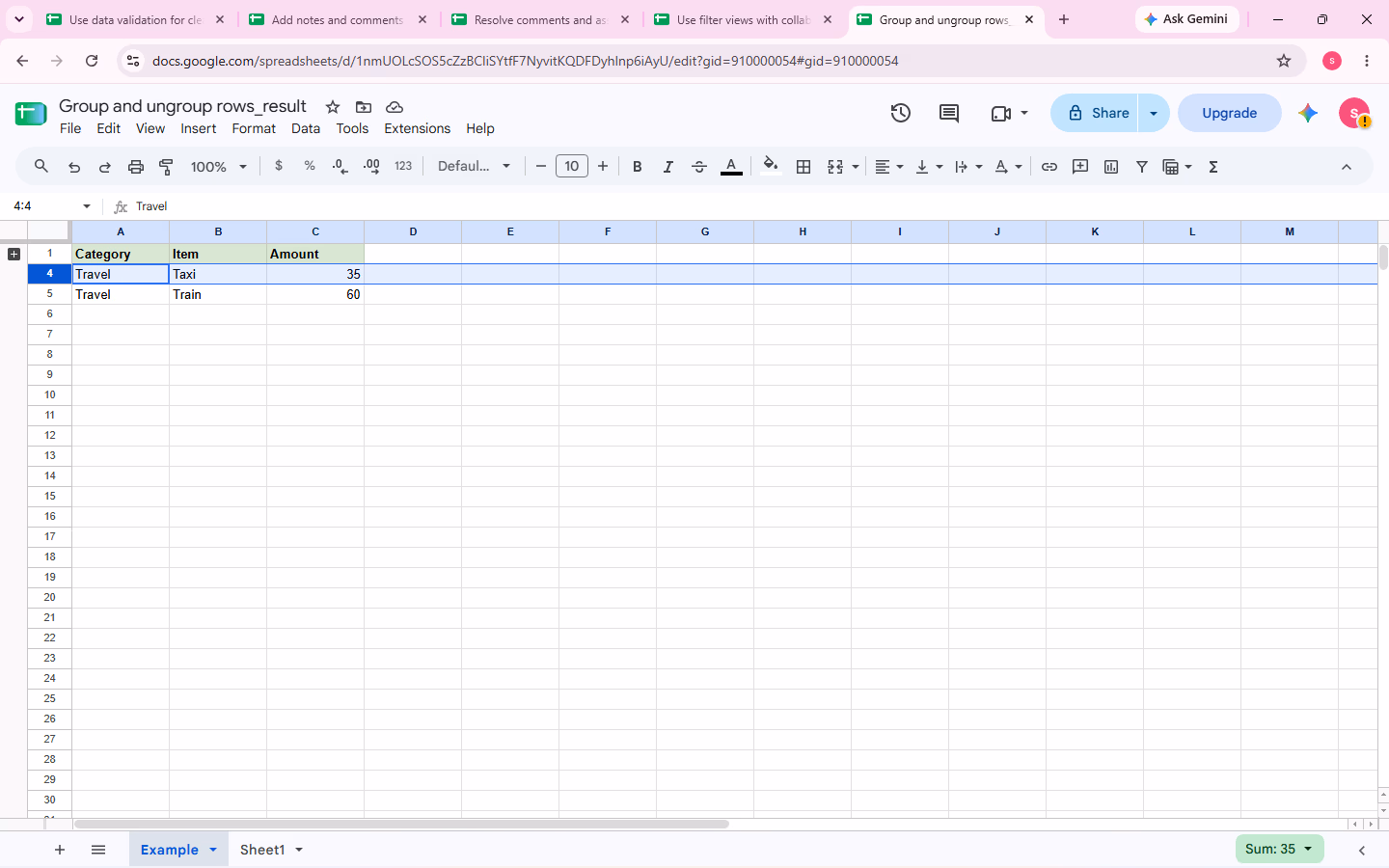Click the Upgrade button

(x=1229, y=113)
